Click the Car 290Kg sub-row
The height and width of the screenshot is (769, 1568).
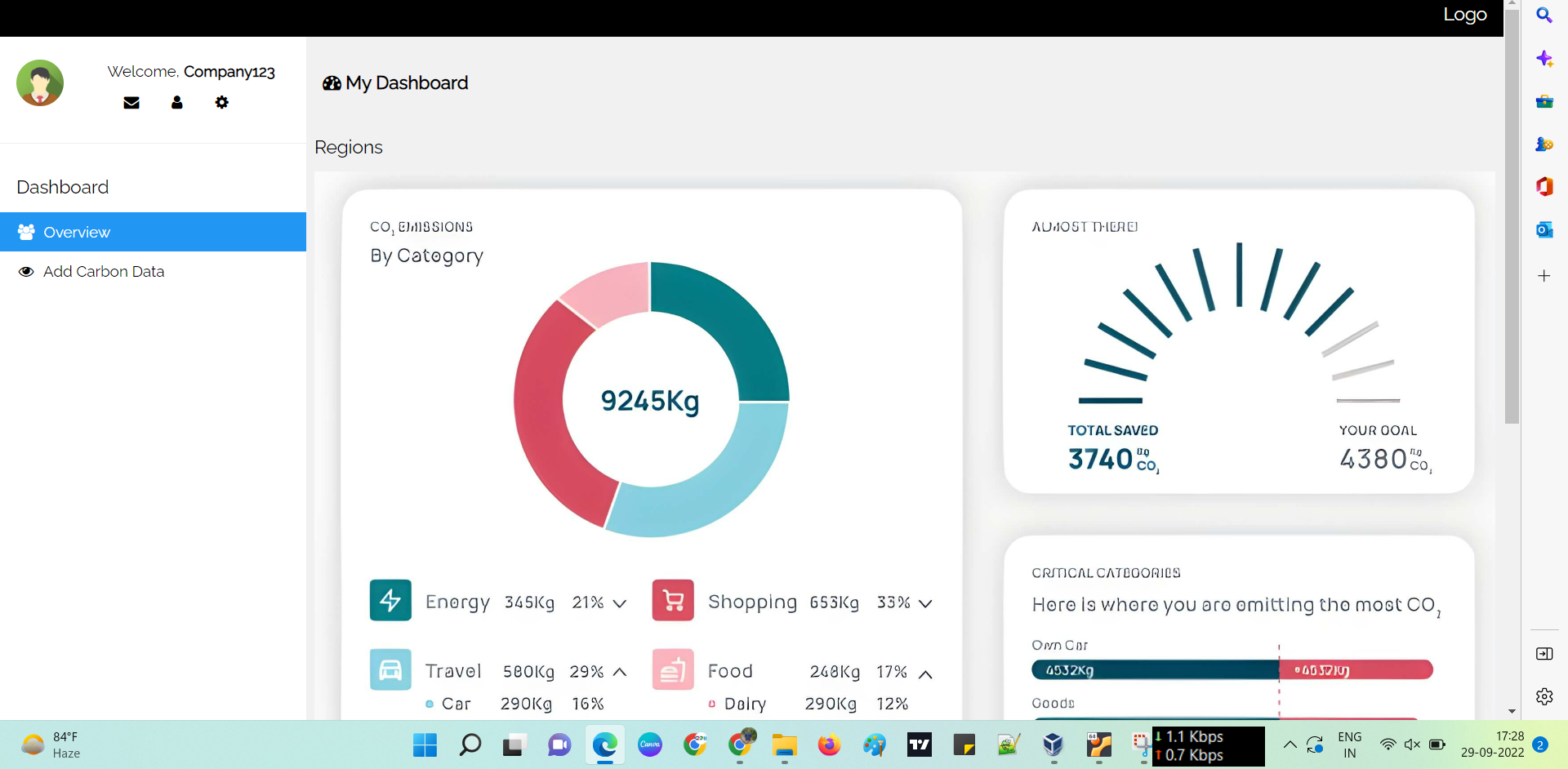pyautogui.click(x=514, y=704)
